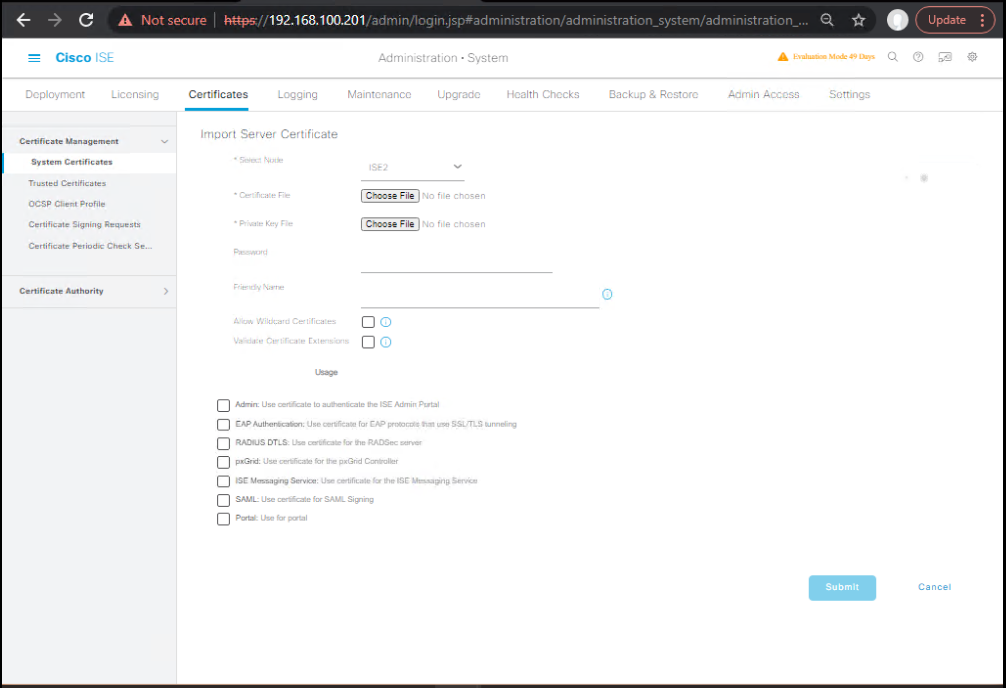
Task: Switch to the Upgrade tab
Action: point(459,94)
